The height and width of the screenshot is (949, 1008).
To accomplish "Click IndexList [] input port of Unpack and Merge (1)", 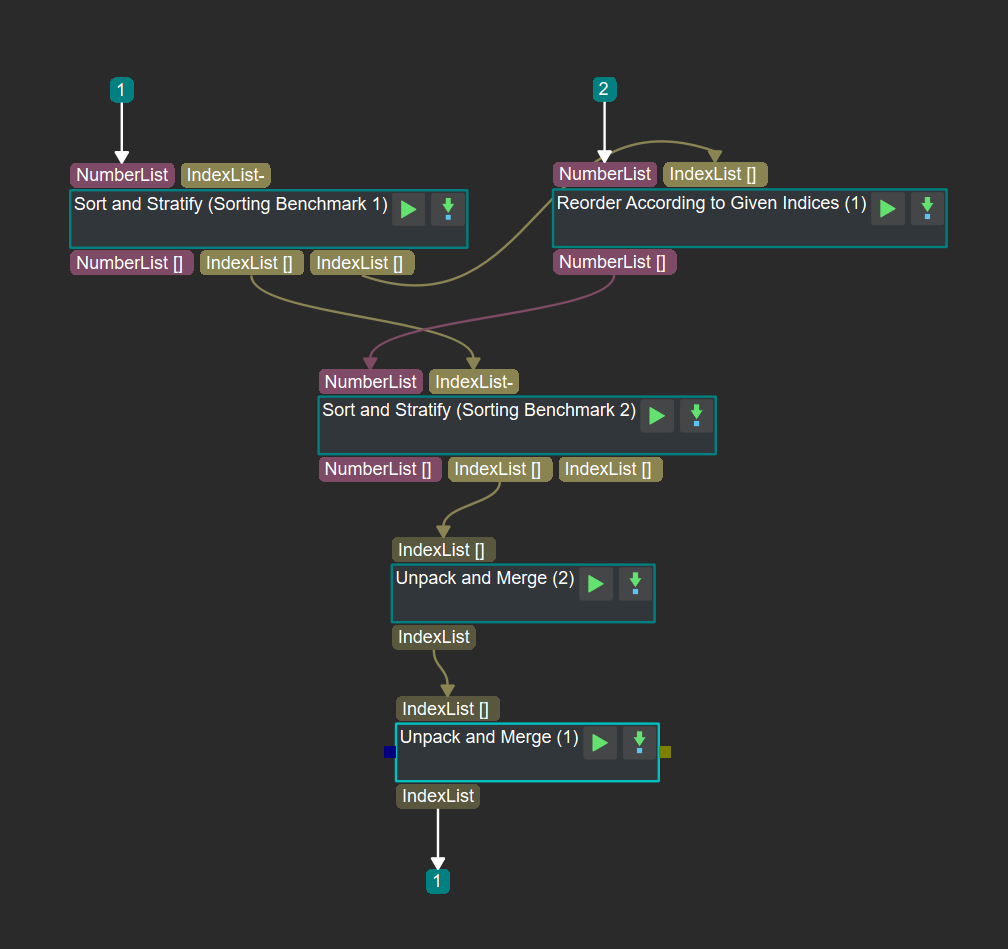I will 447,709.
